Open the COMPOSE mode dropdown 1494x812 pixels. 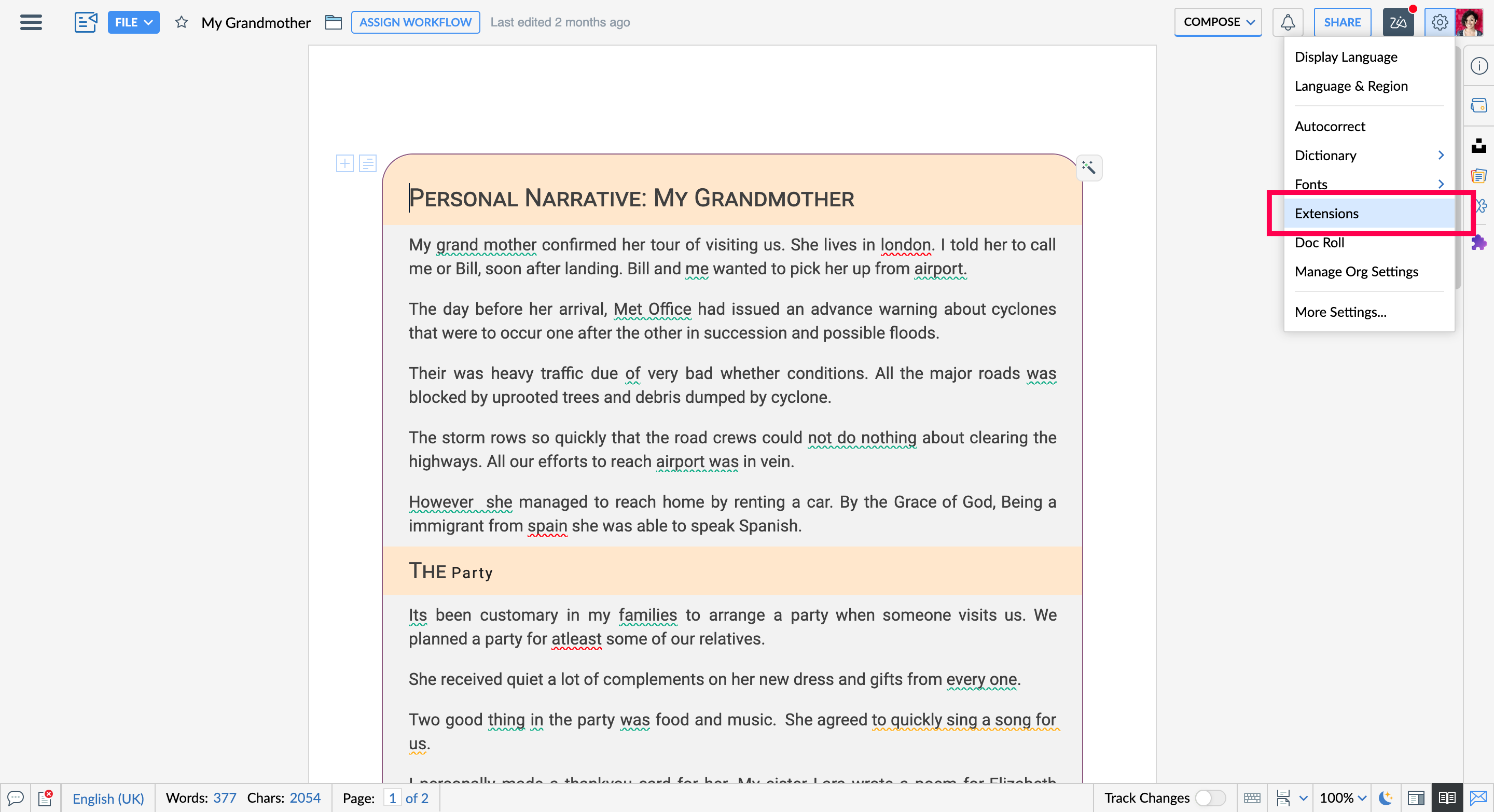pos(1218,22)
